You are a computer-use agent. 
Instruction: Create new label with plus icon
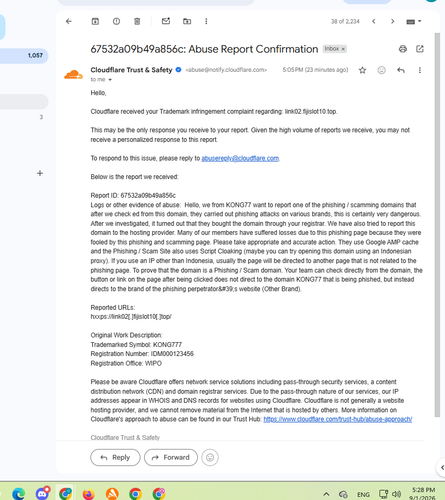[x=40, y=173]
